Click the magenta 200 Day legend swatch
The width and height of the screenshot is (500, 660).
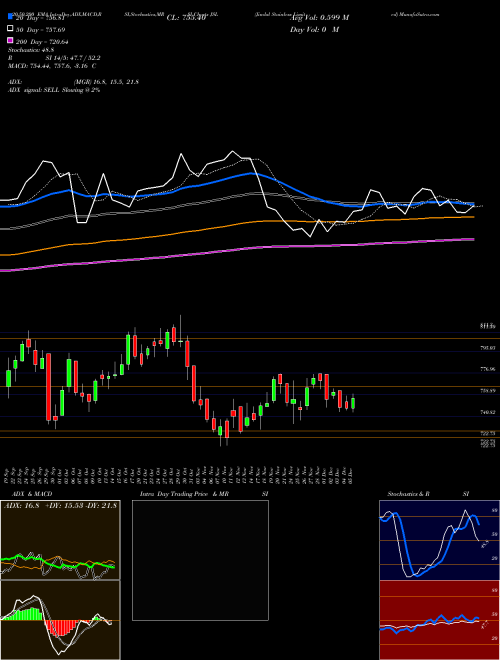click(x=10, y=41)
